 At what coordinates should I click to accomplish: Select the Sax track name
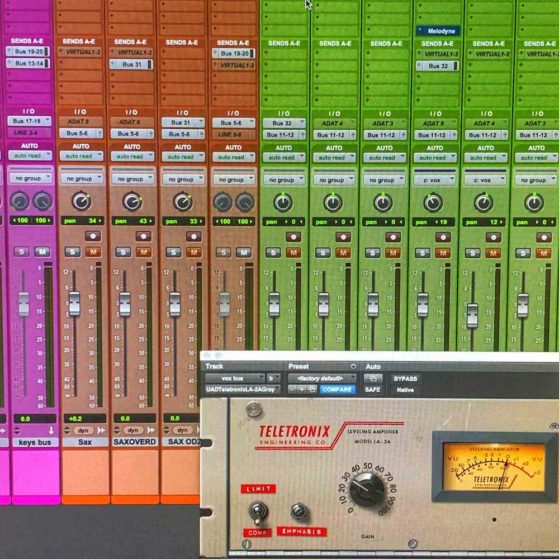tap(85, 442)
